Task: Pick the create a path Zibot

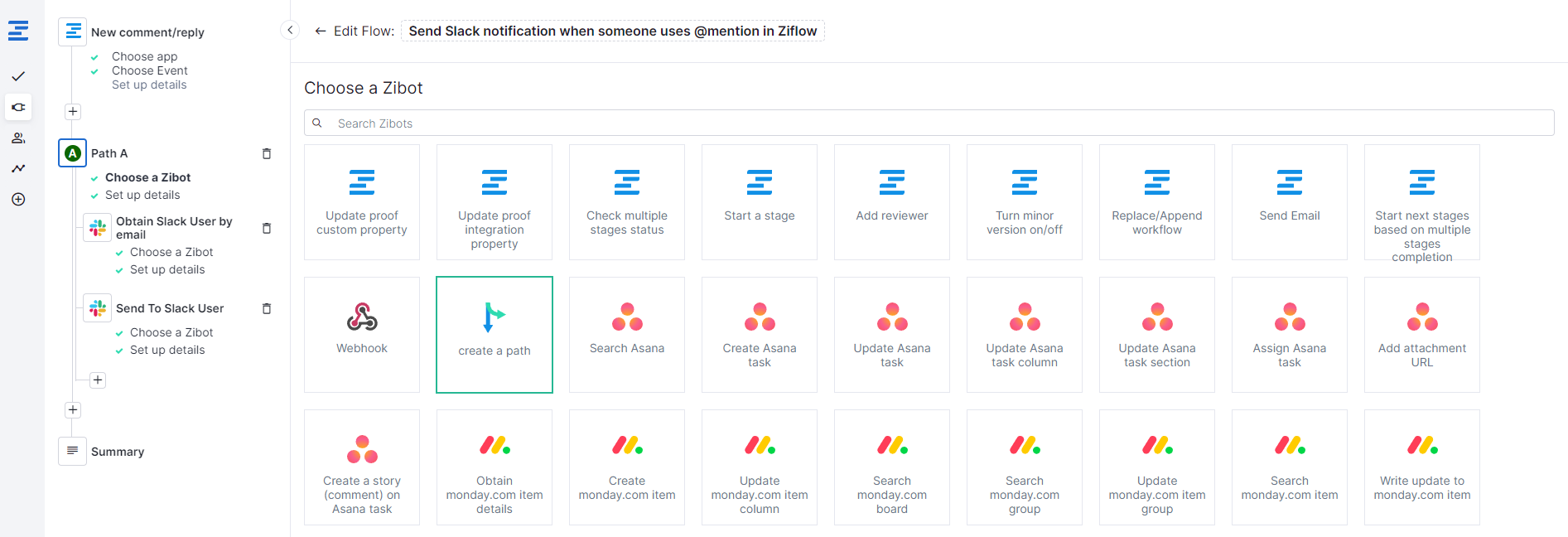Action: 495,334
